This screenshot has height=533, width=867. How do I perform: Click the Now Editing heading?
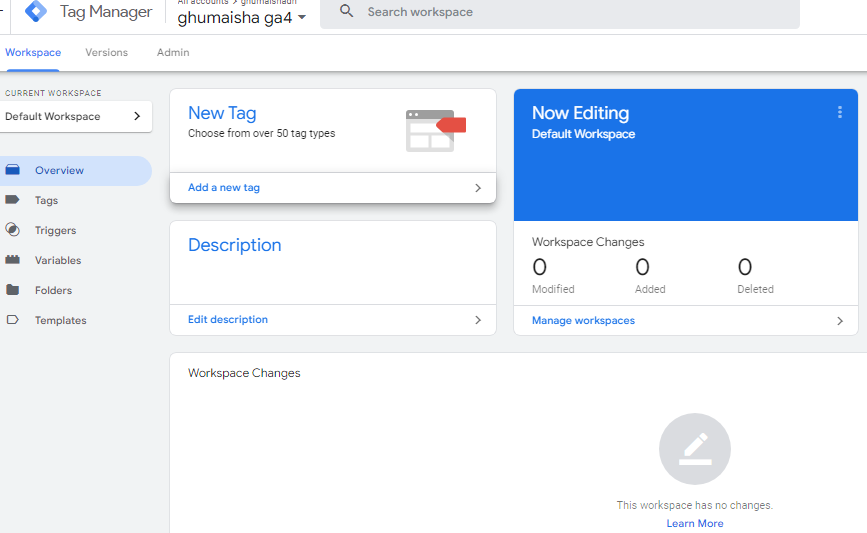[581, 113]
